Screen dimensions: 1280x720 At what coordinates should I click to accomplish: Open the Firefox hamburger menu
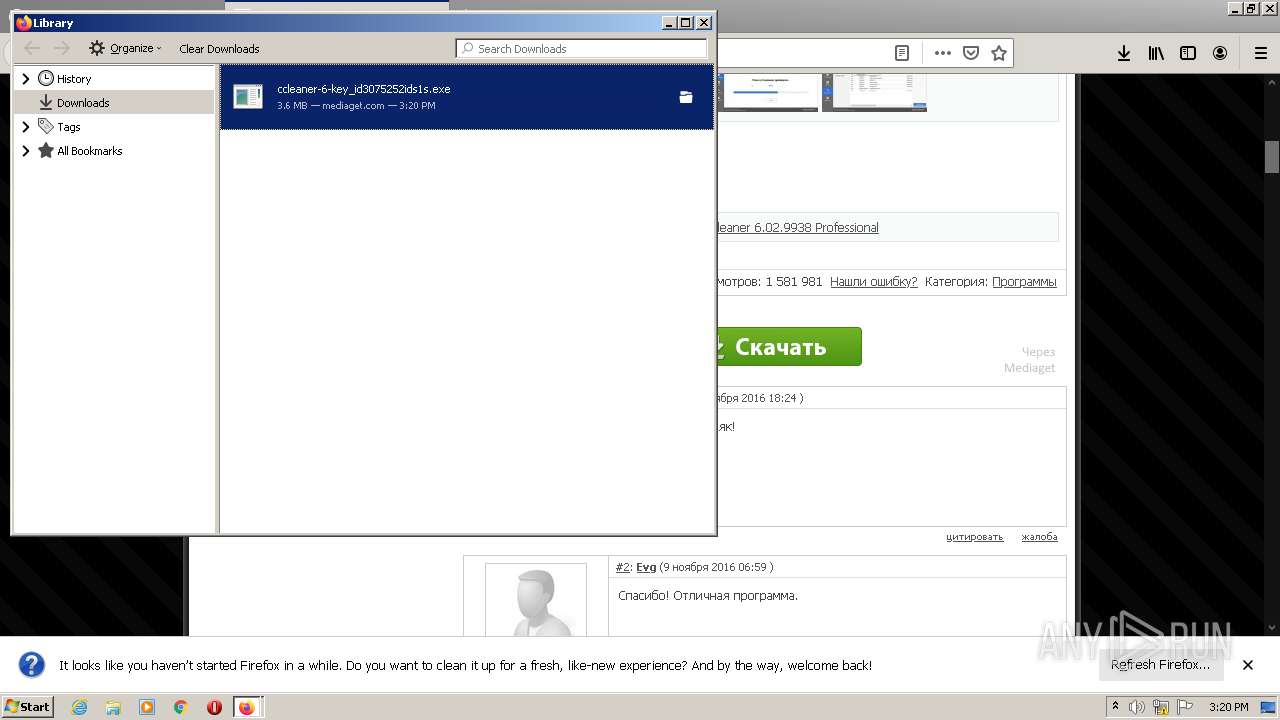point(1261,53)
